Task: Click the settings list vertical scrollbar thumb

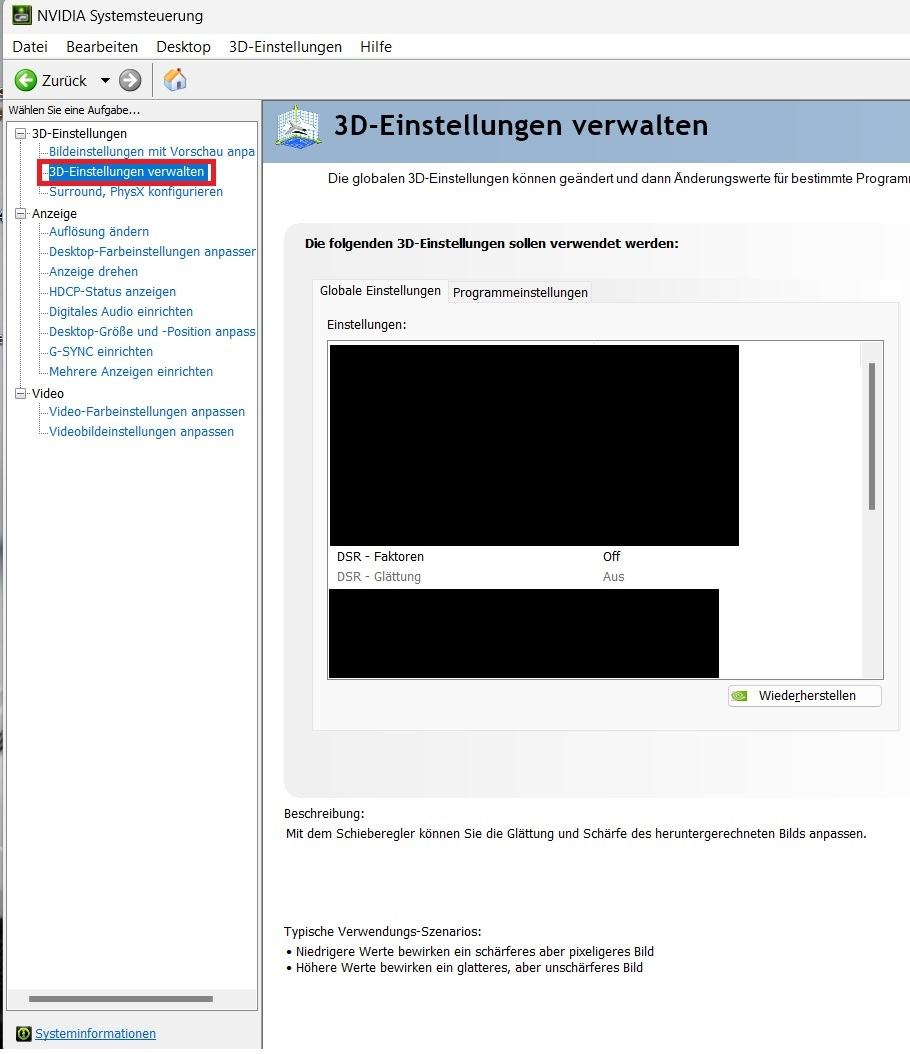Action: point(872,436)
